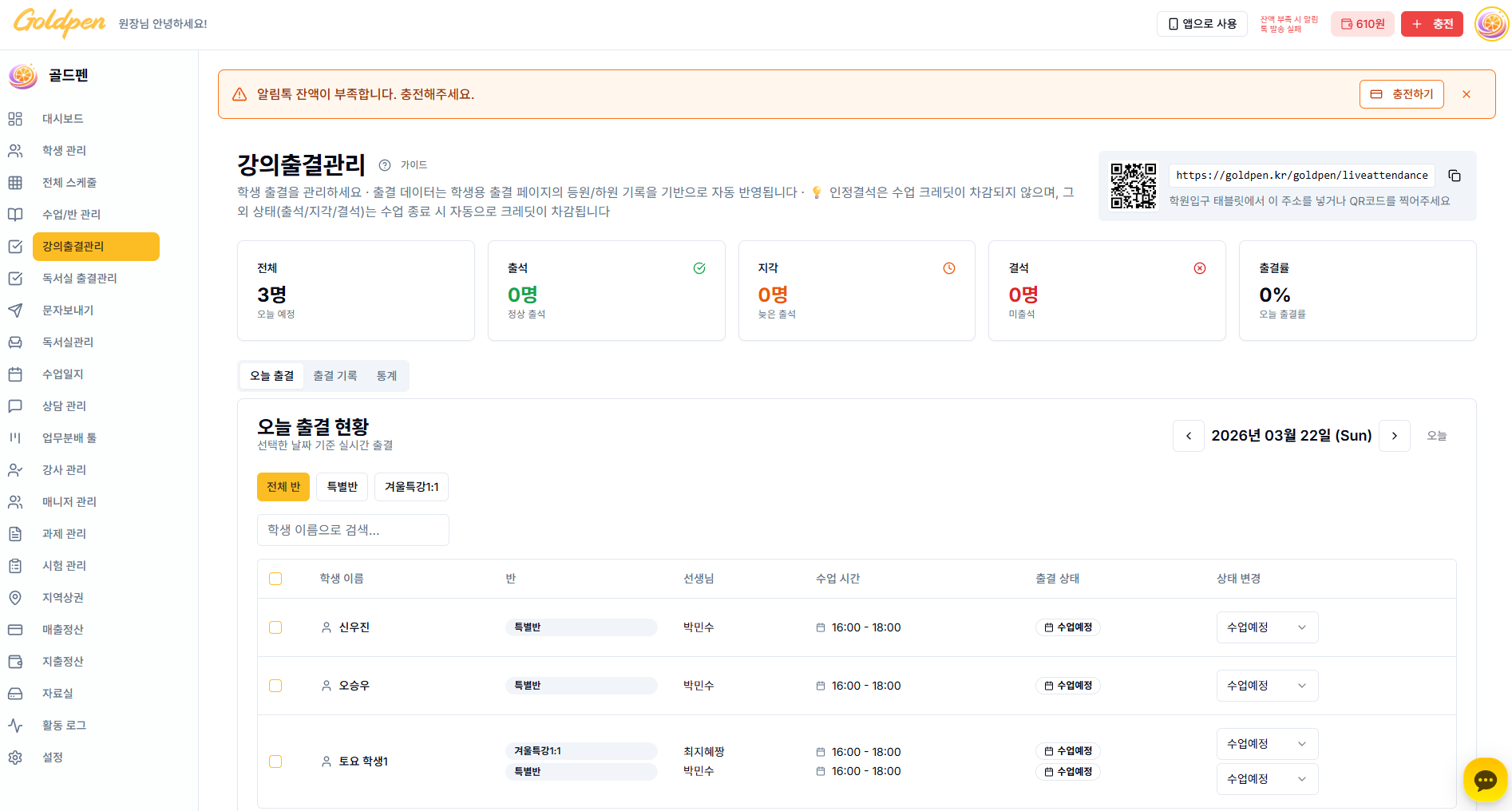Screen dimensions: 1512x811
Task: Go to next date with right chevron
Action: 1395,436
